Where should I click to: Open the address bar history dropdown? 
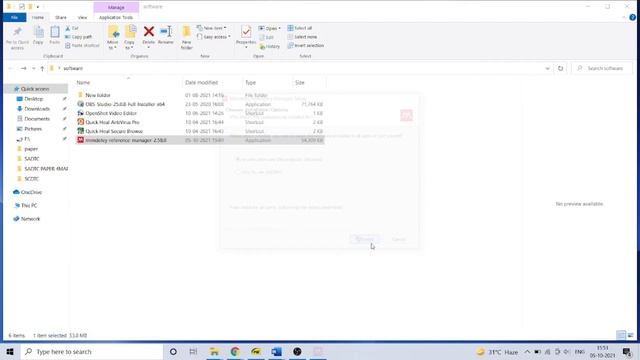(547, 69)
